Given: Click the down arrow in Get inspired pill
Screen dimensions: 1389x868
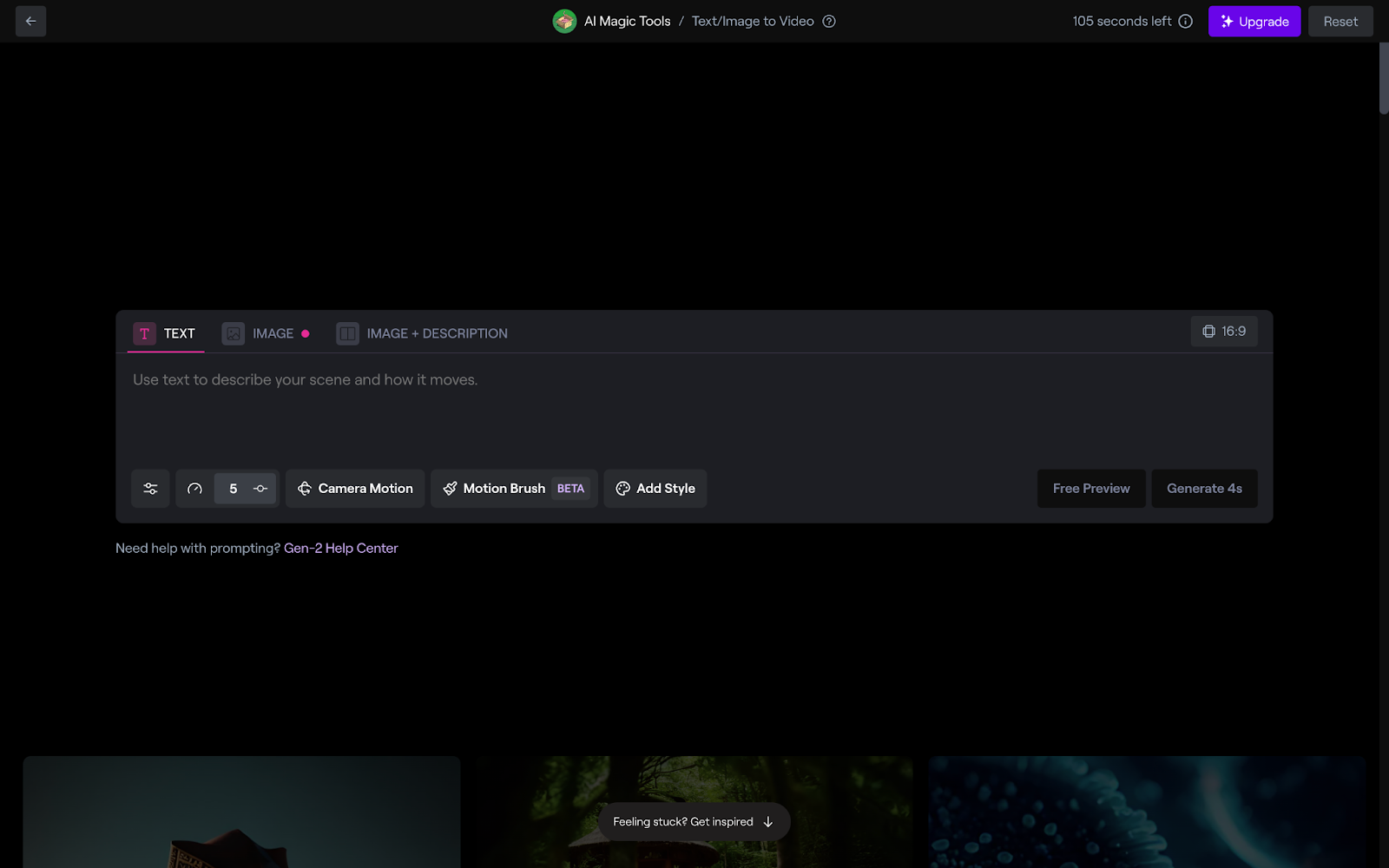Looking at the screenshot, I should [x=767, y=822].
